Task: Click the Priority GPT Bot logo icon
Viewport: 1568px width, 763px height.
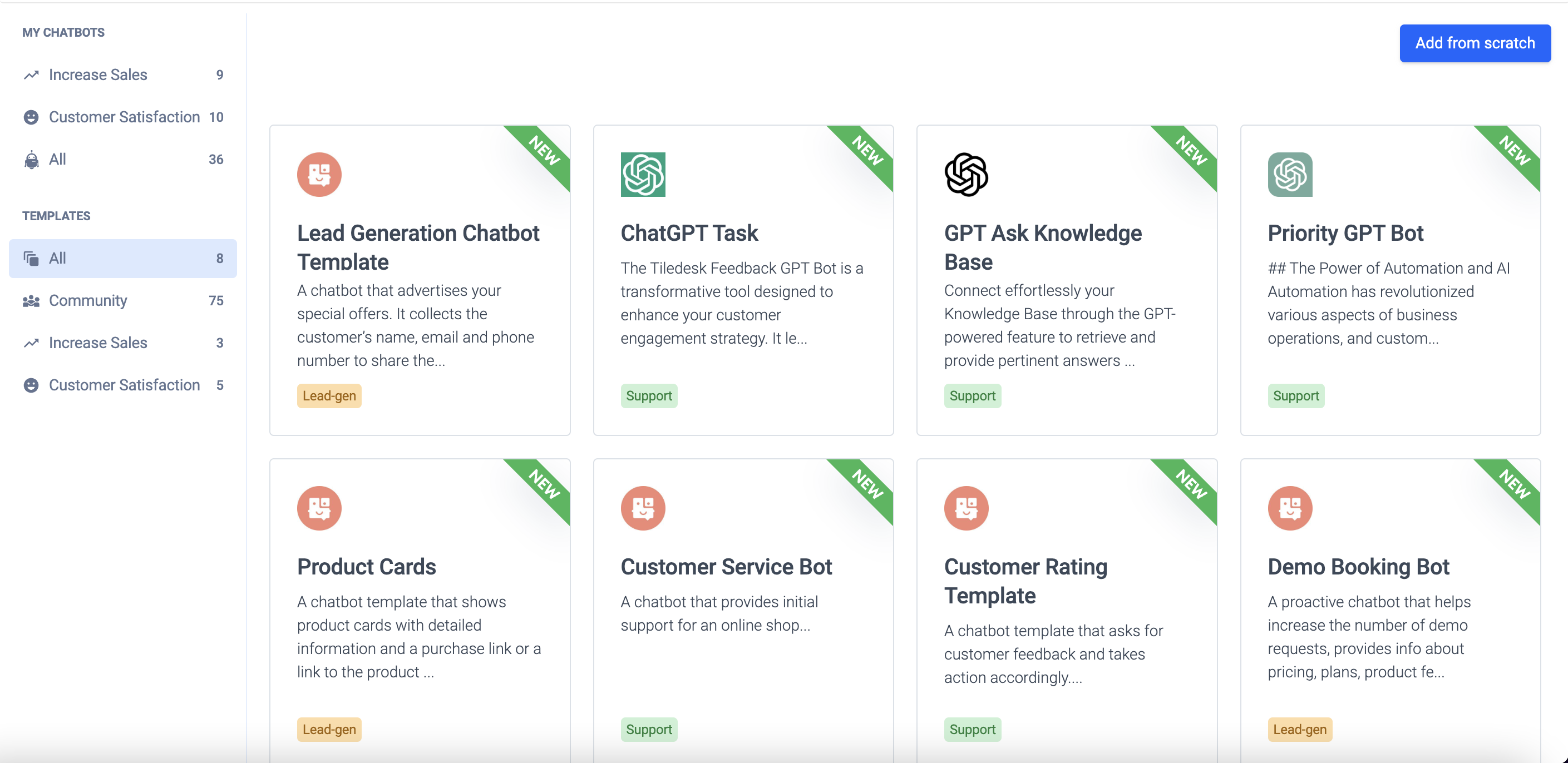Action: click(x=1290, y=175)
